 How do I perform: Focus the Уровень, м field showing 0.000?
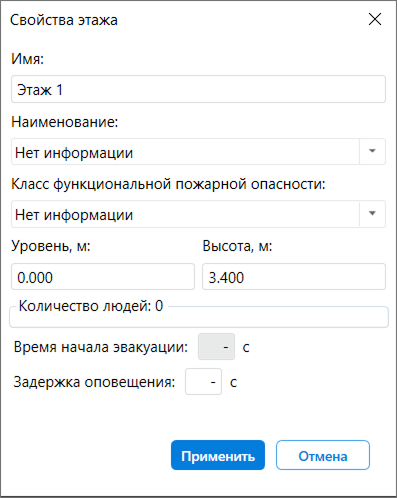(x=103, y=277)
